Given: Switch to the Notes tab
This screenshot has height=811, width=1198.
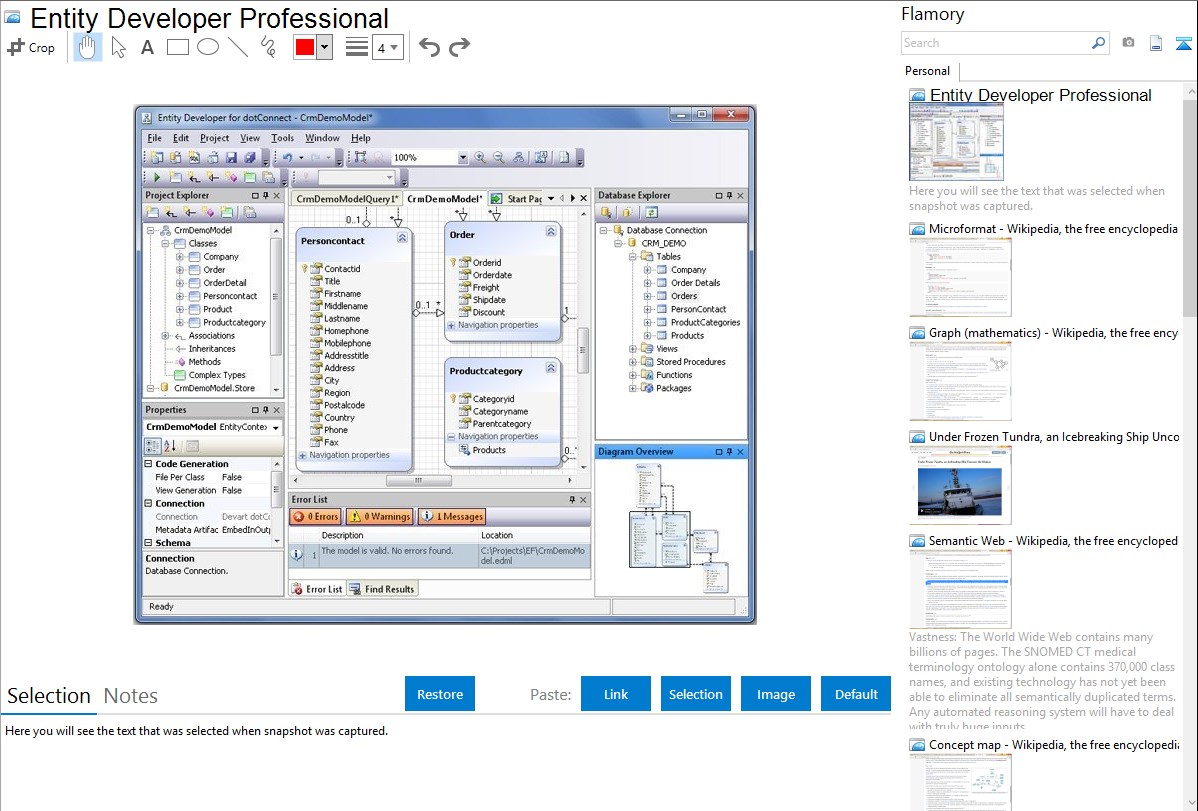Looking at the screenshot, I should (131, 696).
